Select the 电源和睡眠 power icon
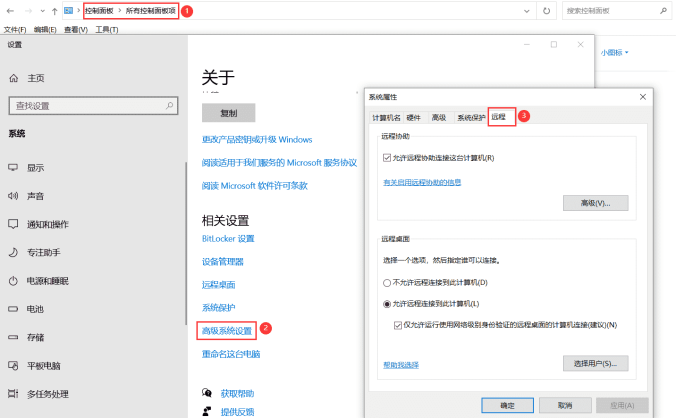 coord(13,281)
